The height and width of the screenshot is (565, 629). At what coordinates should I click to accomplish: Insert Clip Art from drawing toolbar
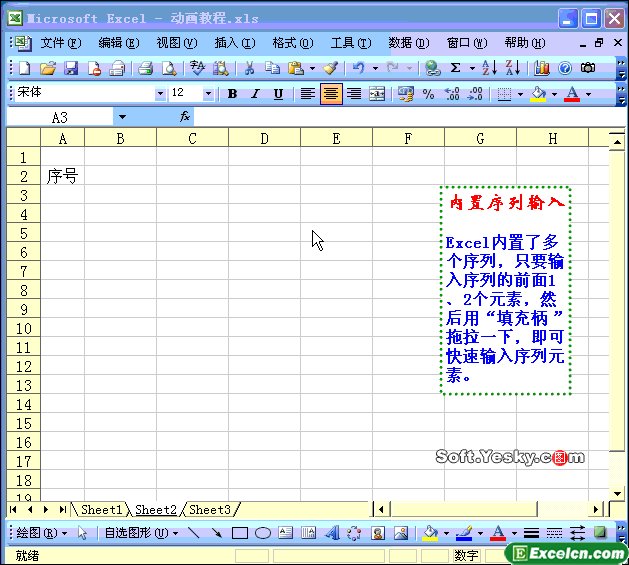(378, 533)
